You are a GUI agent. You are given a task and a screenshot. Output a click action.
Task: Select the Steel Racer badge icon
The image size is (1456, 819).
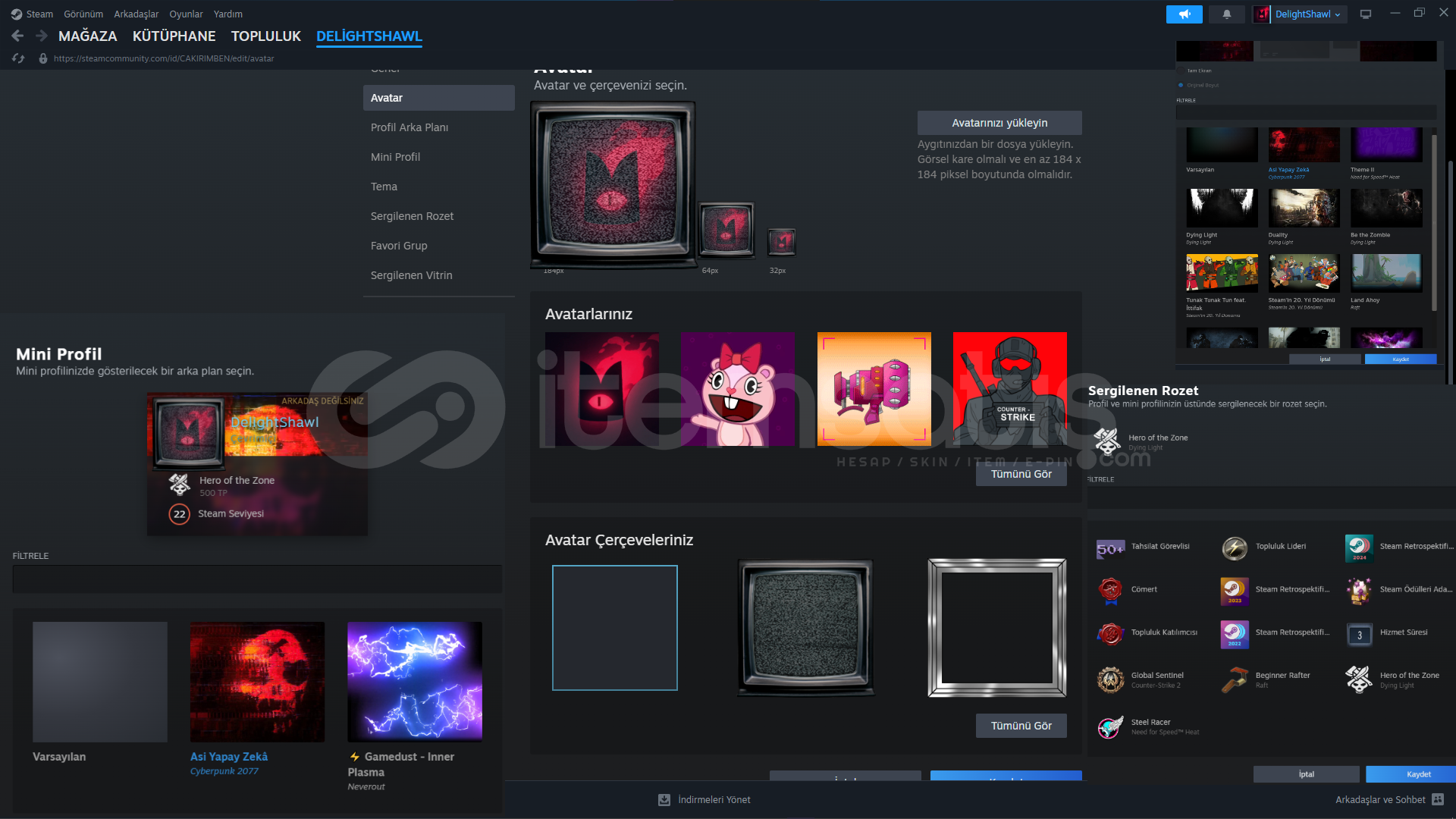(1110, 726)
